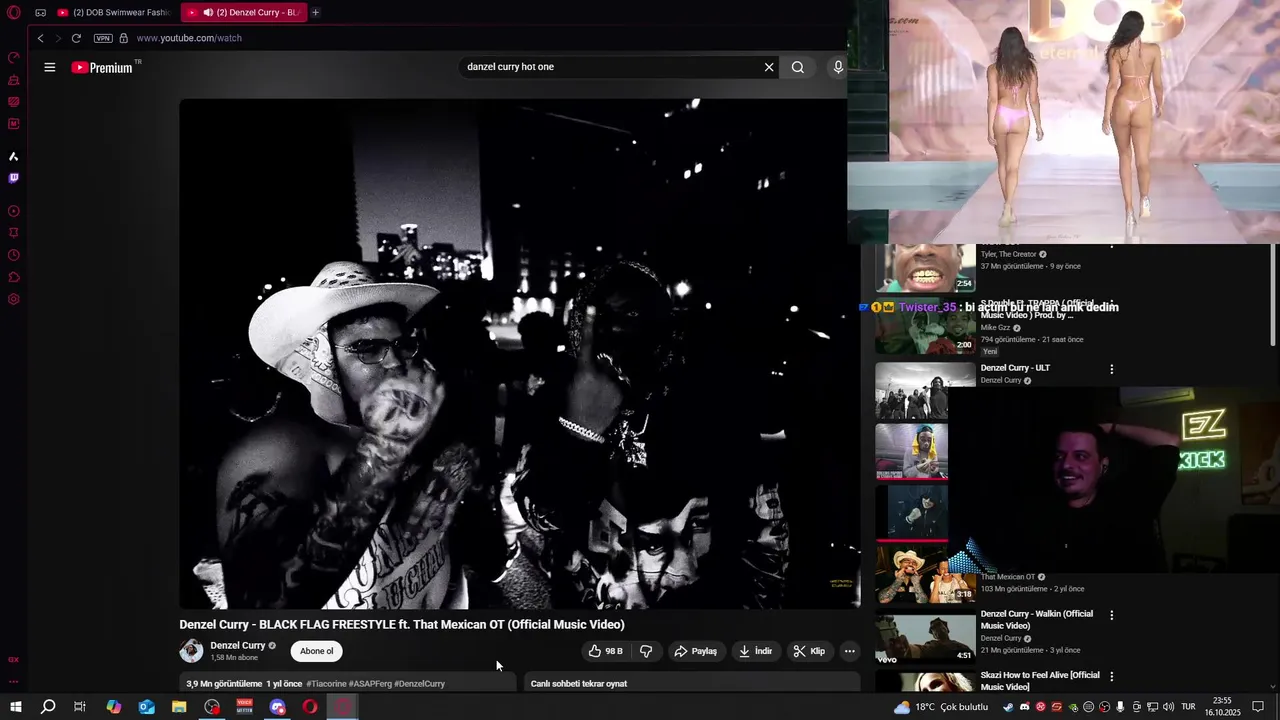
Task: Open options menu for Denzel Curry - ULT
Action: (1111, 369)
